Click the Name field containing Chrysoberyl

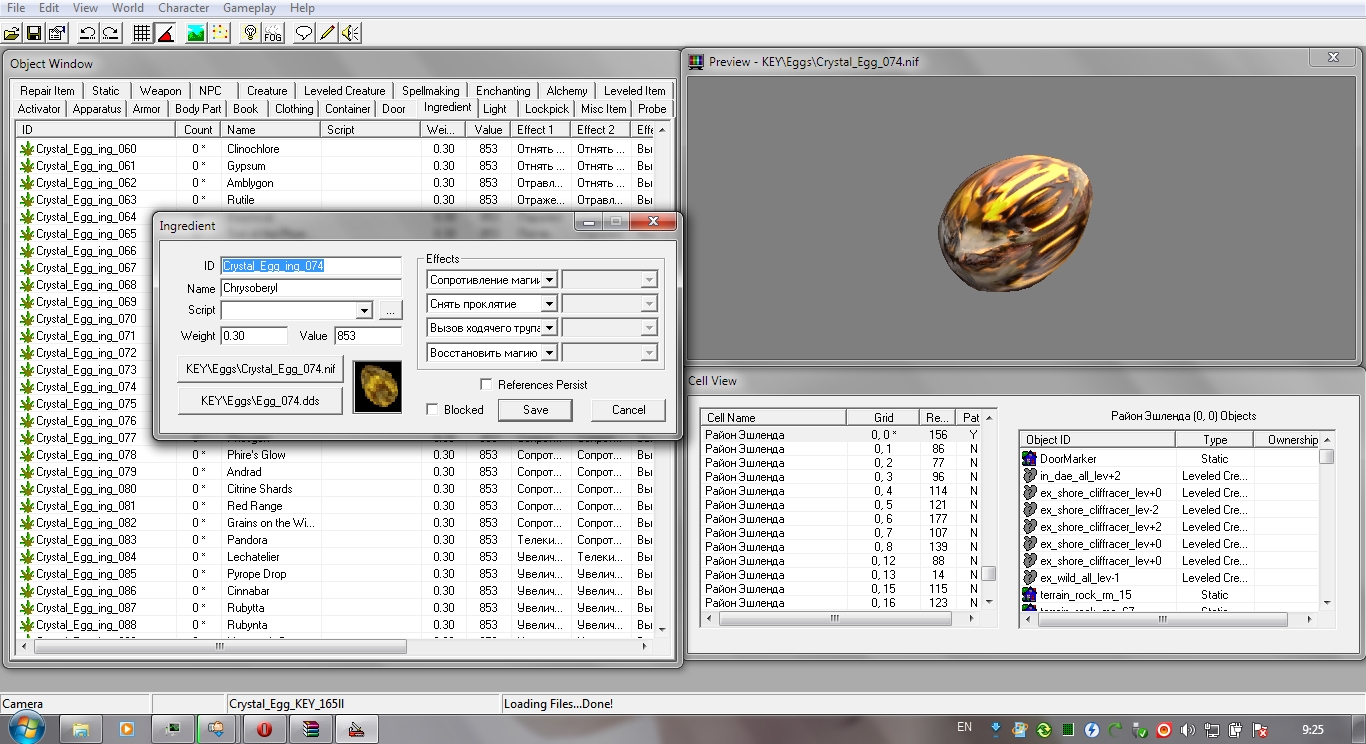311,288
